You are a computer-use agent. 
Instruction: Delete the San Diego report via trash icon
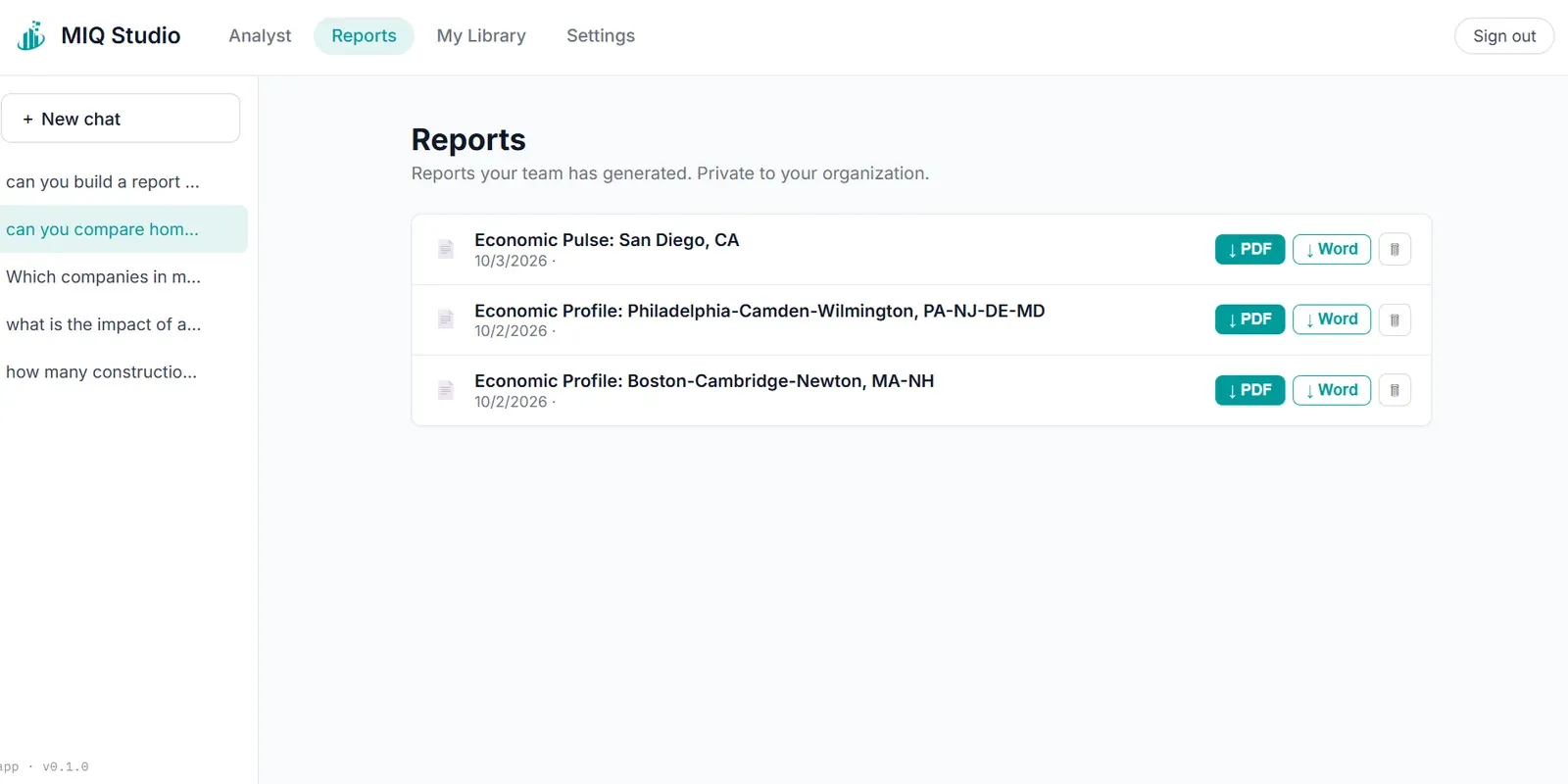[1395, 249]
